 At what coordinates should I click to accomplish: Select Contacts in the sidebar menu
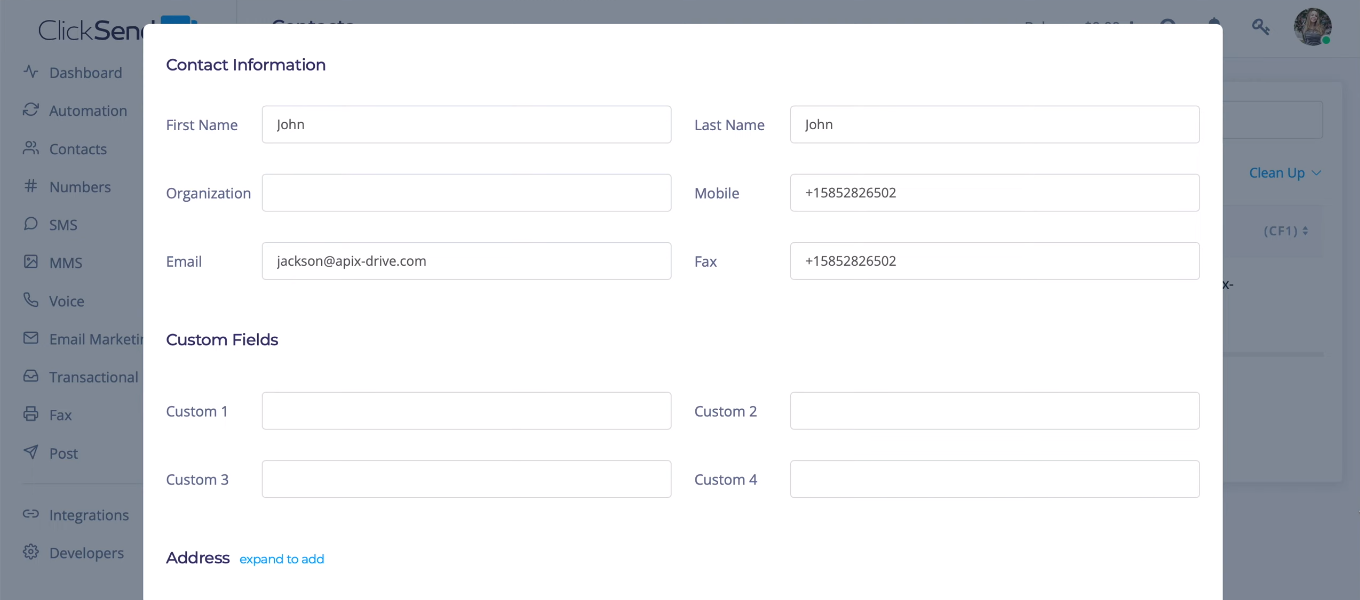click(77, 148)
